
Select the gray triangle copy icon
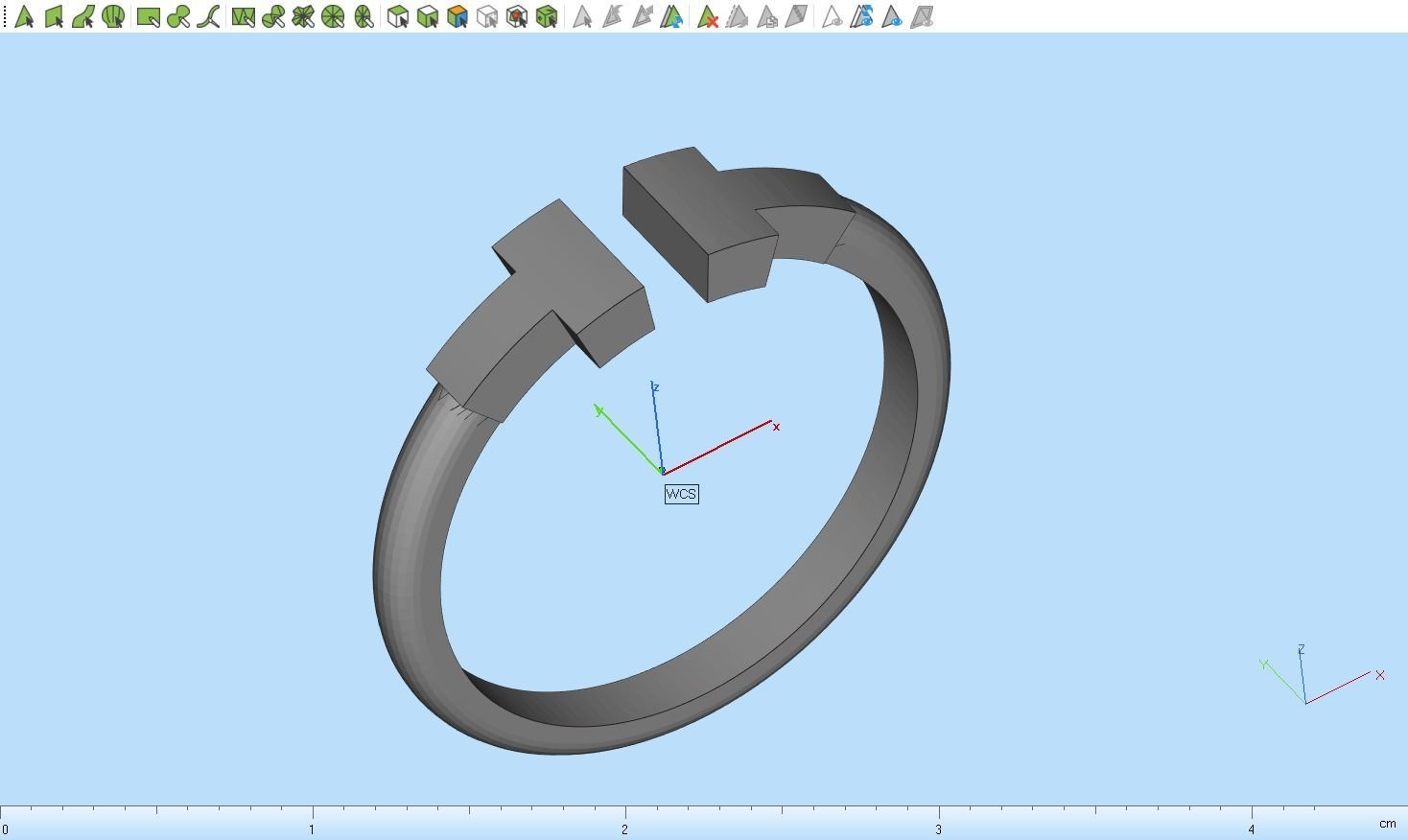coord(767,16)
